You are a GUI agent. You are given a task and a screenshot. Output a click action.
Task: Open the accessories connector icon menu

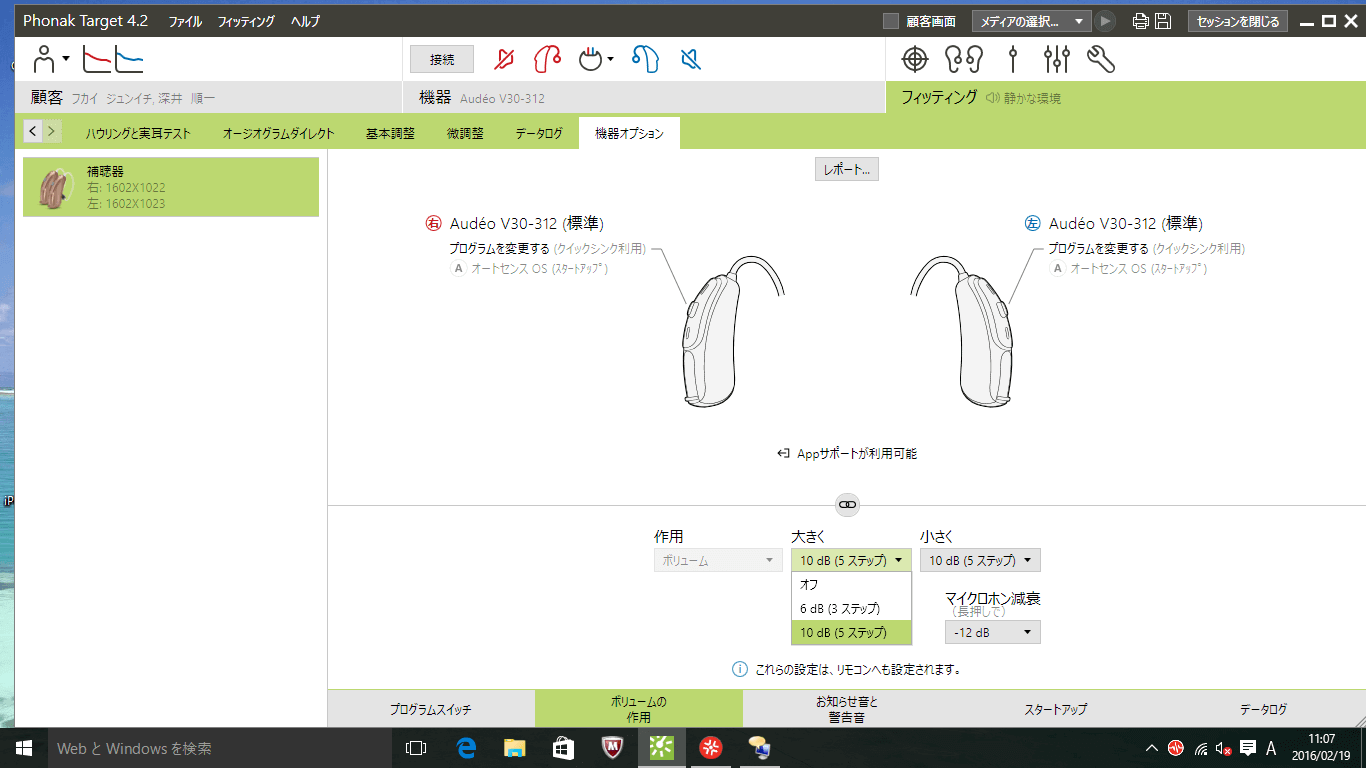click(596, 60)
